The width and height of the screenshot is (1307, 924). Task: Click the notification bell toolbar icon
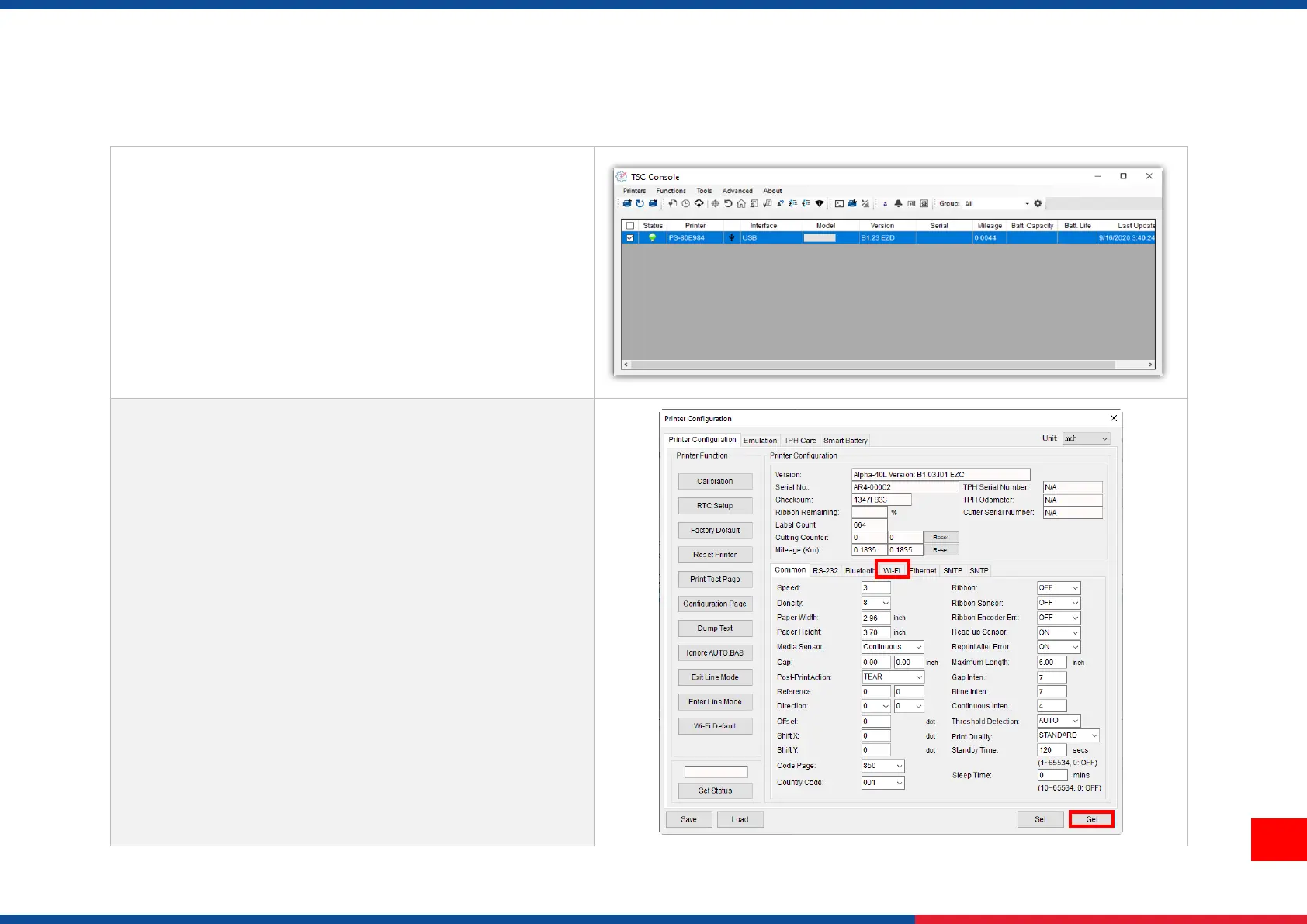[x=898, y=204]
